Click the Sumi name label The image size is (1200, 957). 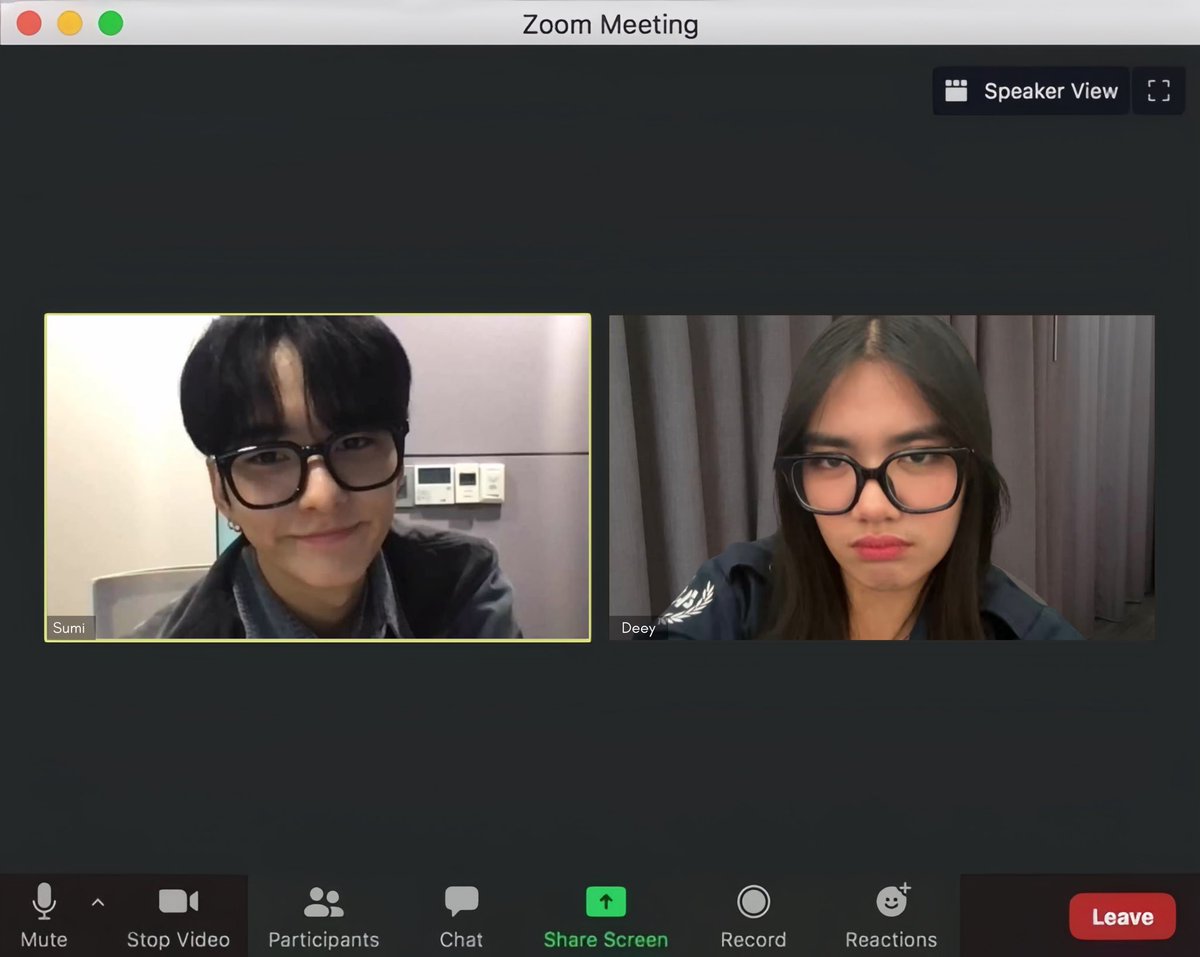(69, 628)
